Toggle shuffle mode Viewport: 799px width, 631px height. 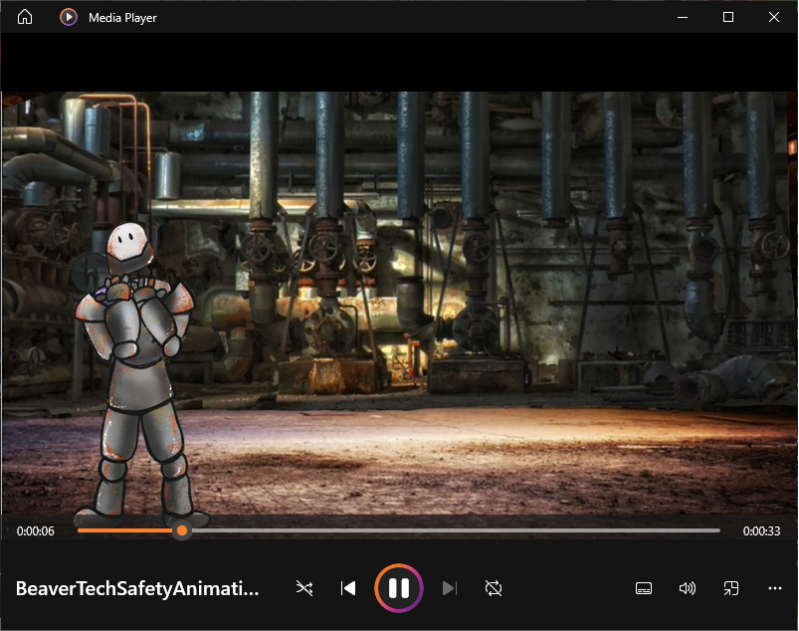coord(304,588)
